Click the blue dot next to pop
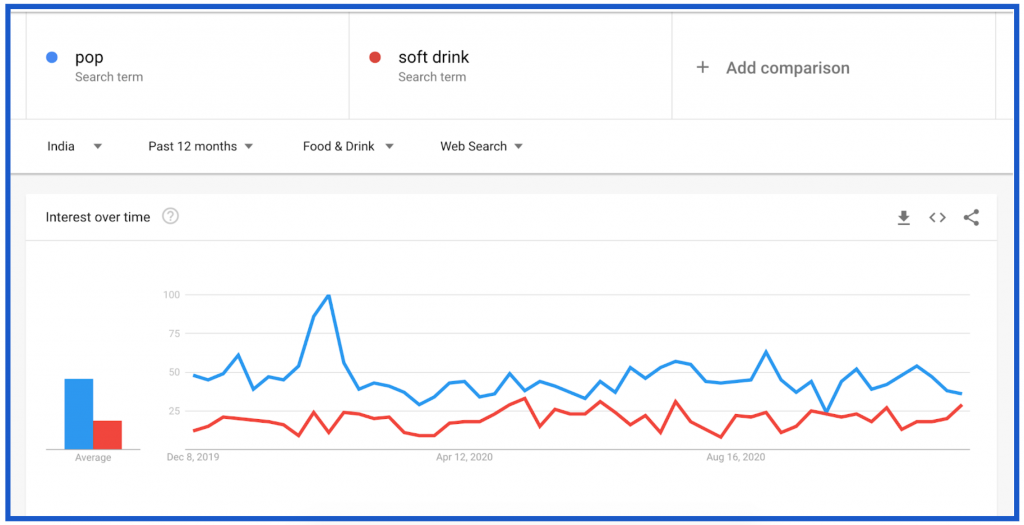 (x=52, y=57)
